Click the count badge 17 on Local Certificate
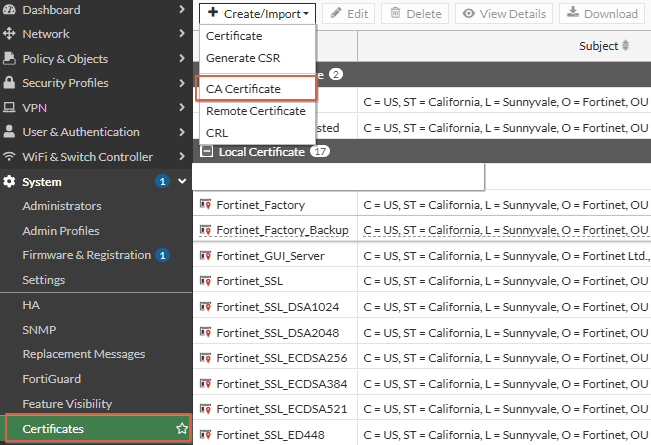 320,152
